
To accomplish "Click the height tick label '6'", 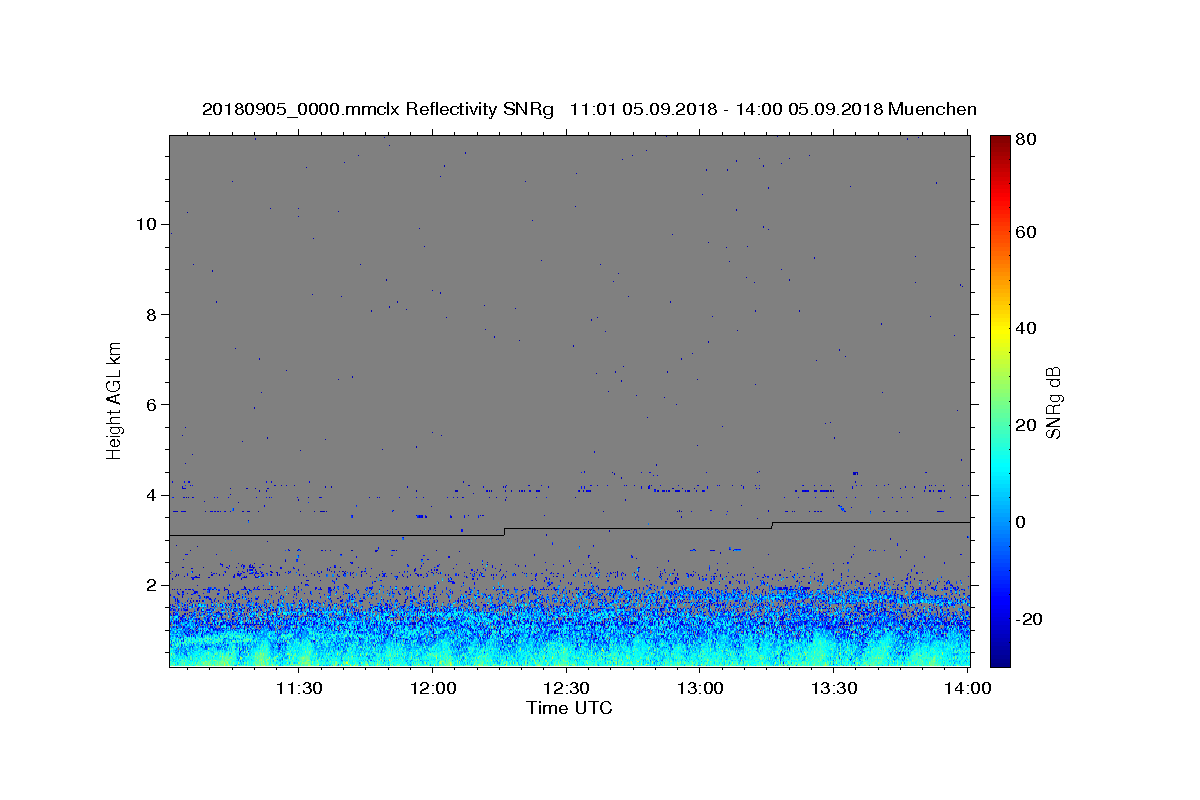I will pos(152,404).
